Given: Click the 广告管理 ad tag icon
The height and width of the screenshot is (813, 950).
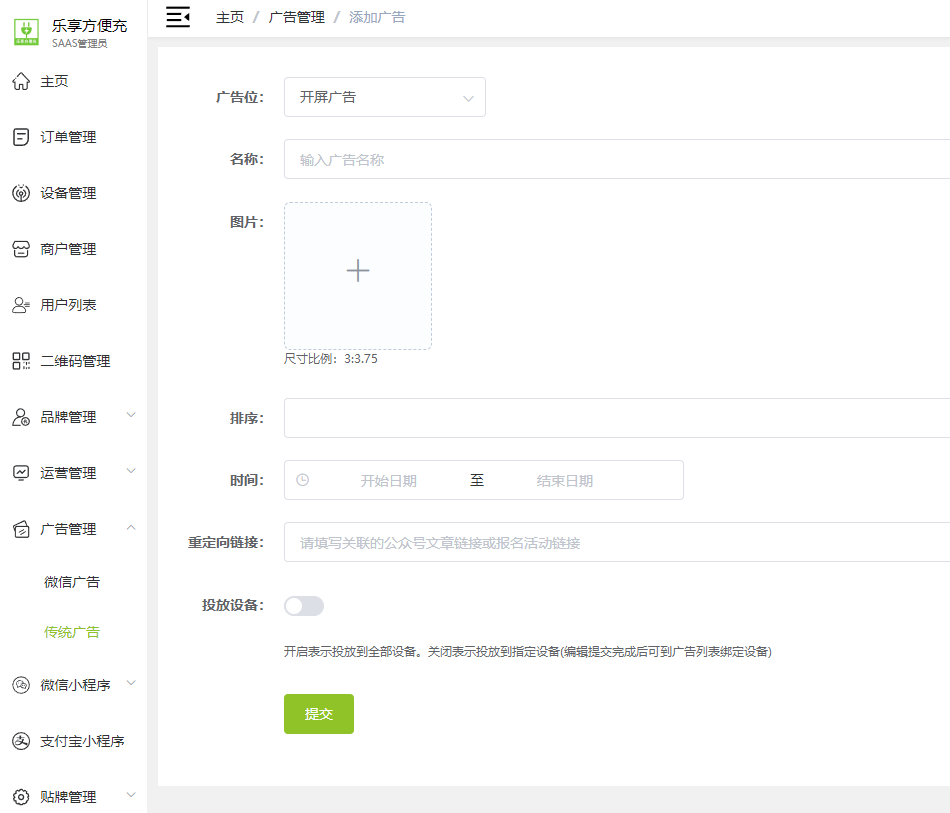Looking at the screenshot, I should (x=21, y=529).
